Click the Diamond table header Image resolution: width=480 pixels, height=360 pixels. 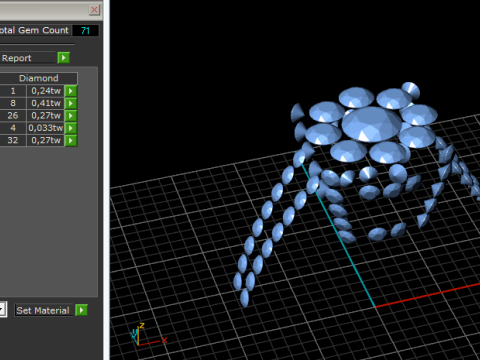coord(38,78)
